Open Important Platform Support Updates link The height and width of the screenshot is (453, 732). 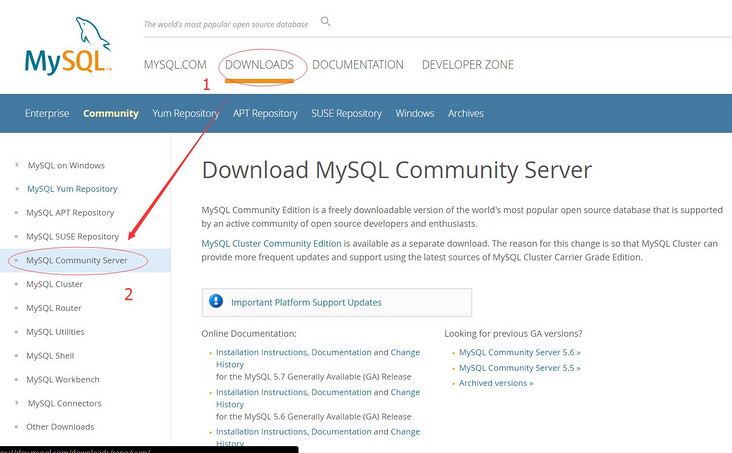(306, 302)
